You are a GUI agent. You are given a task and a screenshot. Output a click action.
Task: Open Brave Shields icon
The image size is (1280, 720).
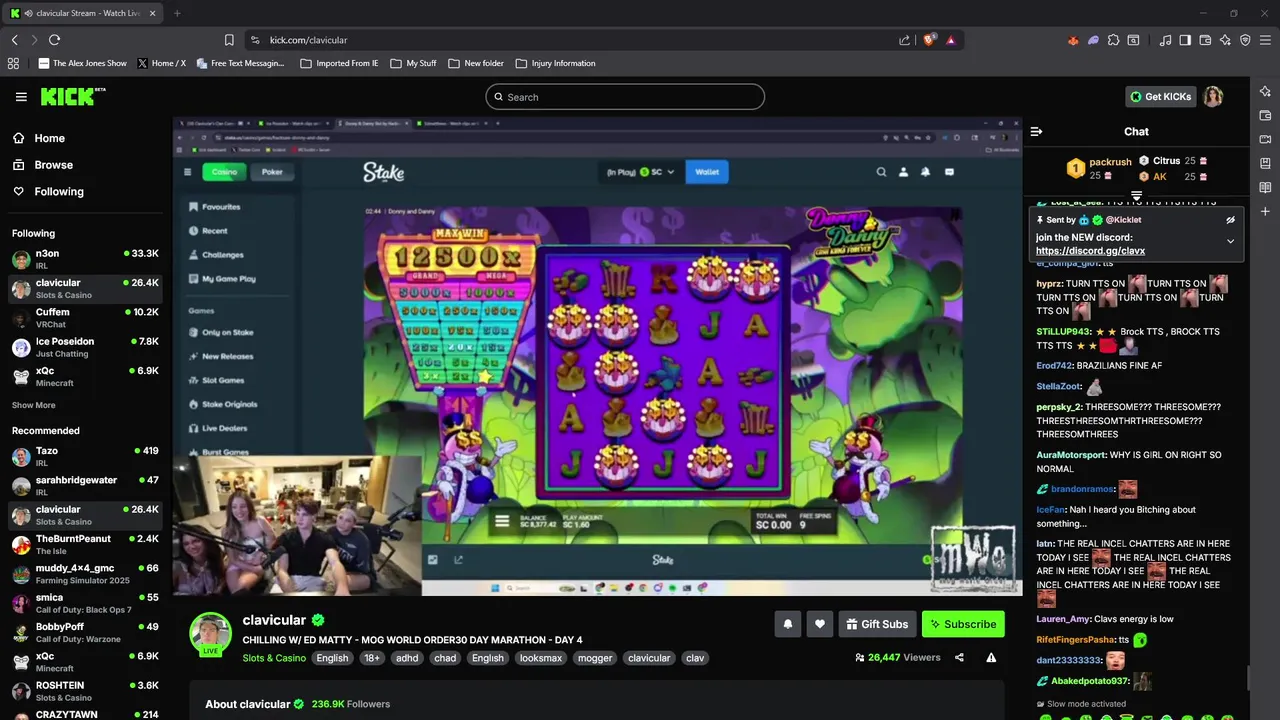coord(929,40)
